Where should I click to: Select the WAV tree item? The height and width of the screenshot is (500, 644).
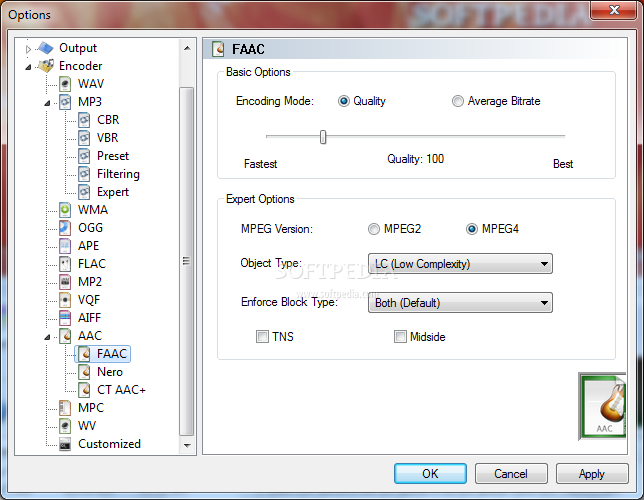click(91, 84)
